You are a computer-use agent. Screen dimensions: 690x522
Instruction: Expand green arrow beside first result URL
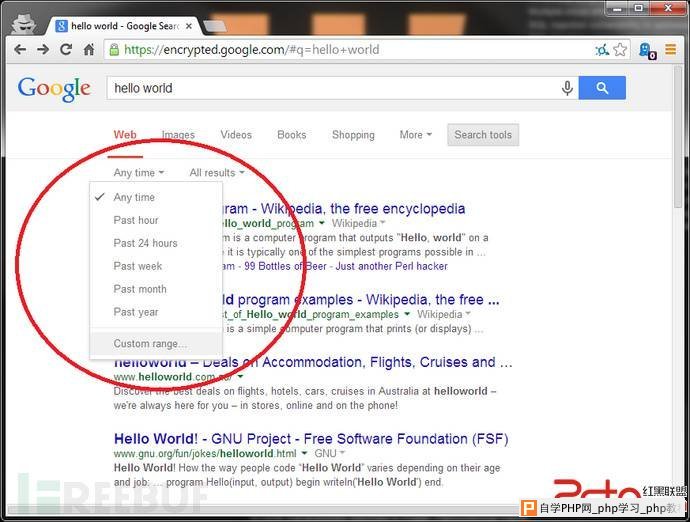[x=322, y=223]
